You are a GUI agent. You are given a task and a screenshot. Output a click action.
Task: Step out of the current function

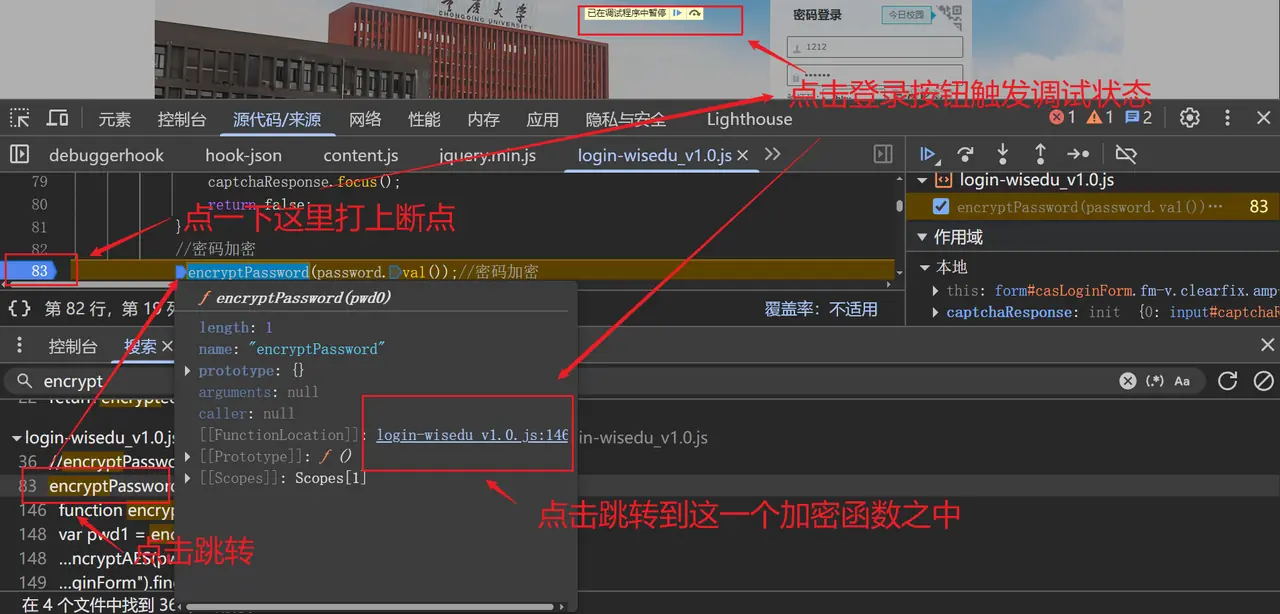(1040, 154)
